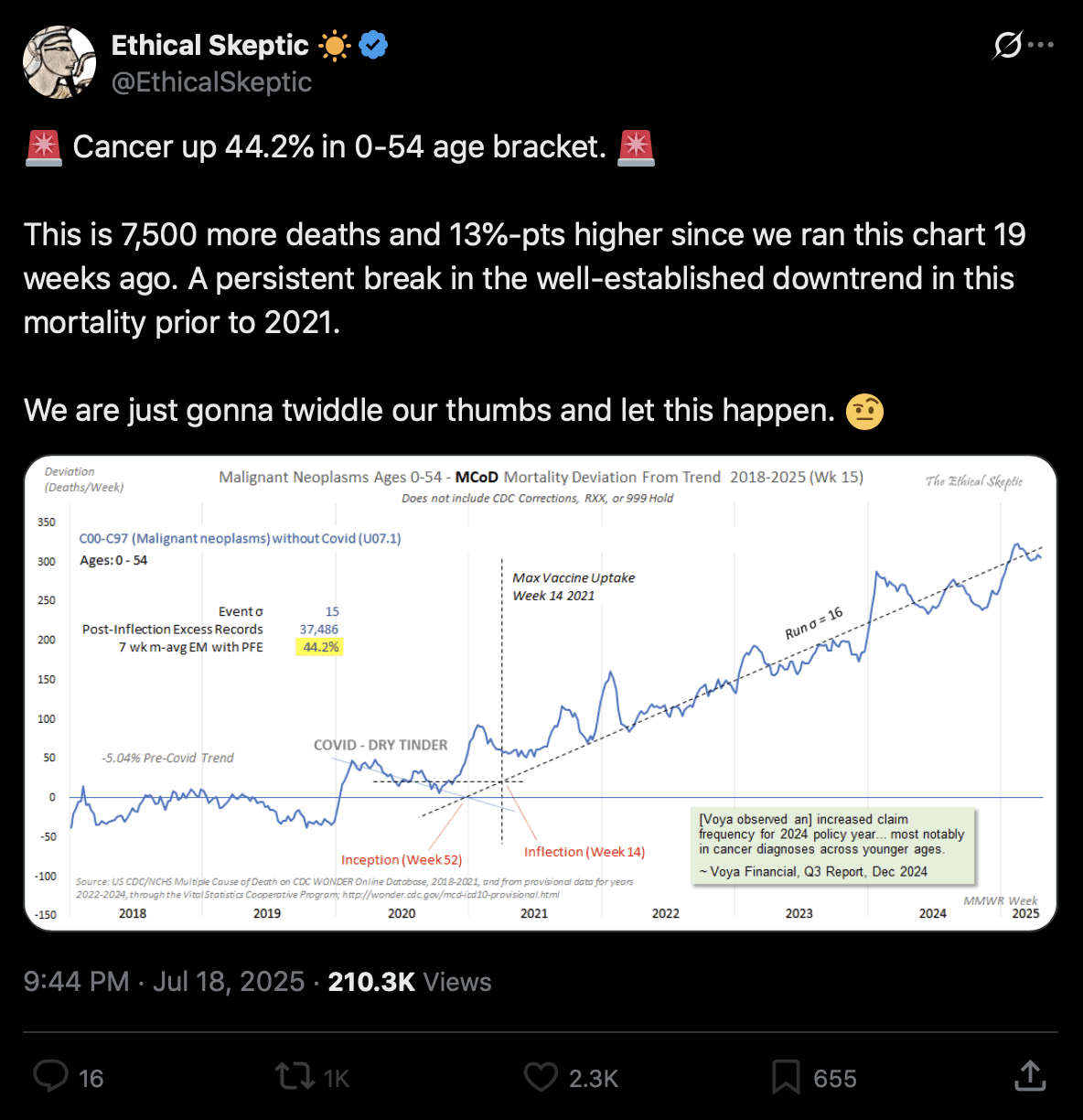This screenshot has width=1083, height=1120.
Task: Open the Grok explain post icon
Action: pos(1007,44)
